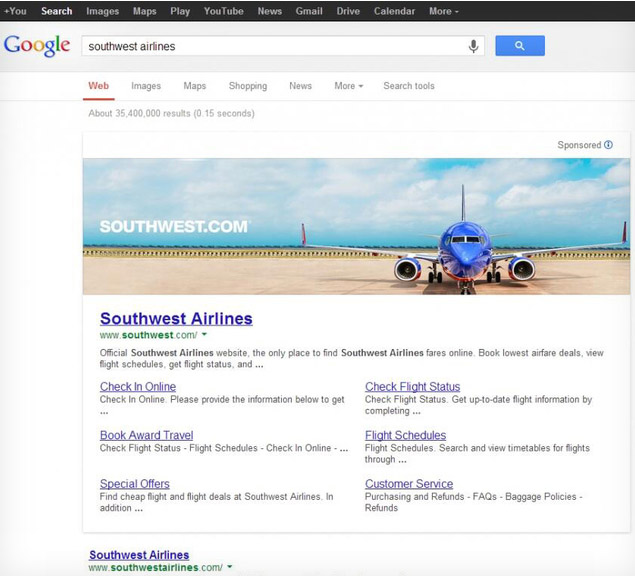This screenshot has width=635, height=576.
Task: Switch to the Shopping results tab
Action: (248, 86)
